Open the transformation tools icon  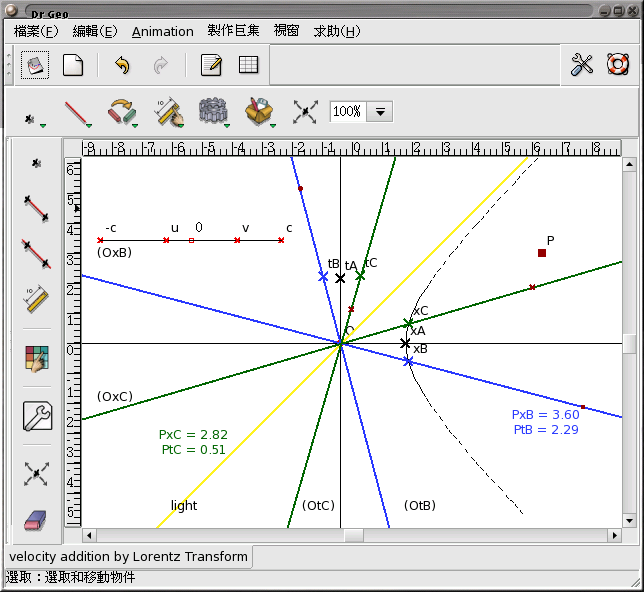(122, 111)
